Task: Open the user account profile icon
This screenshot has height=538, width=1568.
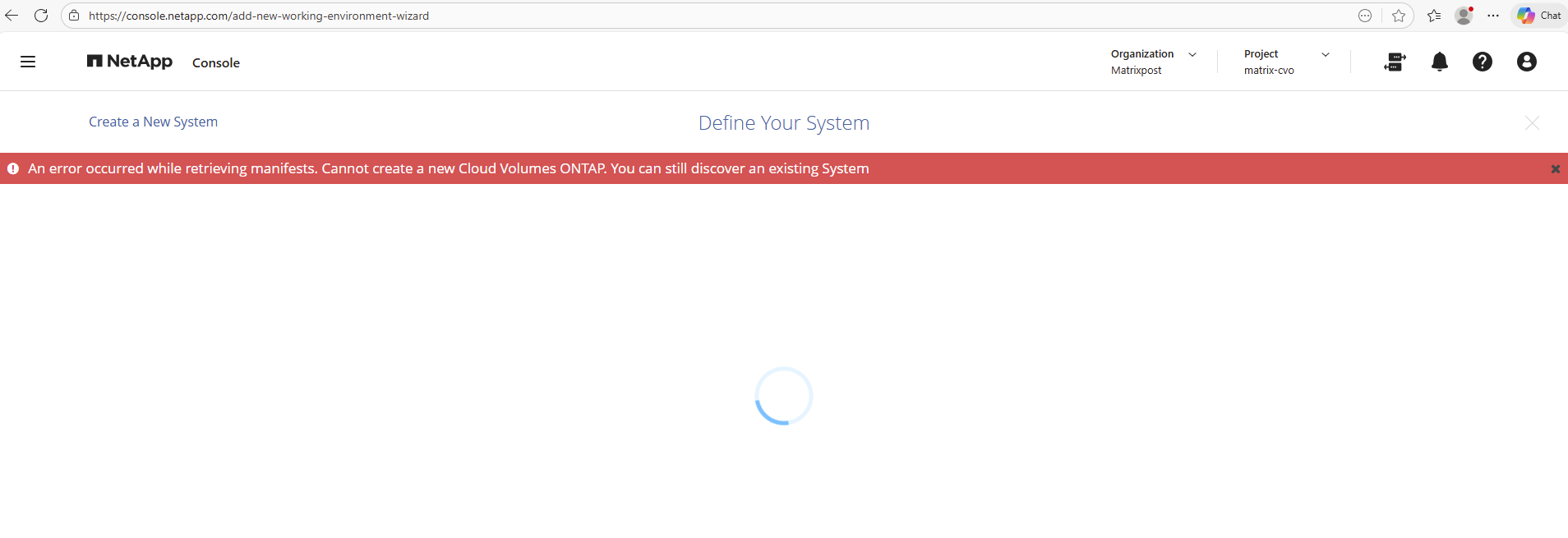Action: [1527, 62]
